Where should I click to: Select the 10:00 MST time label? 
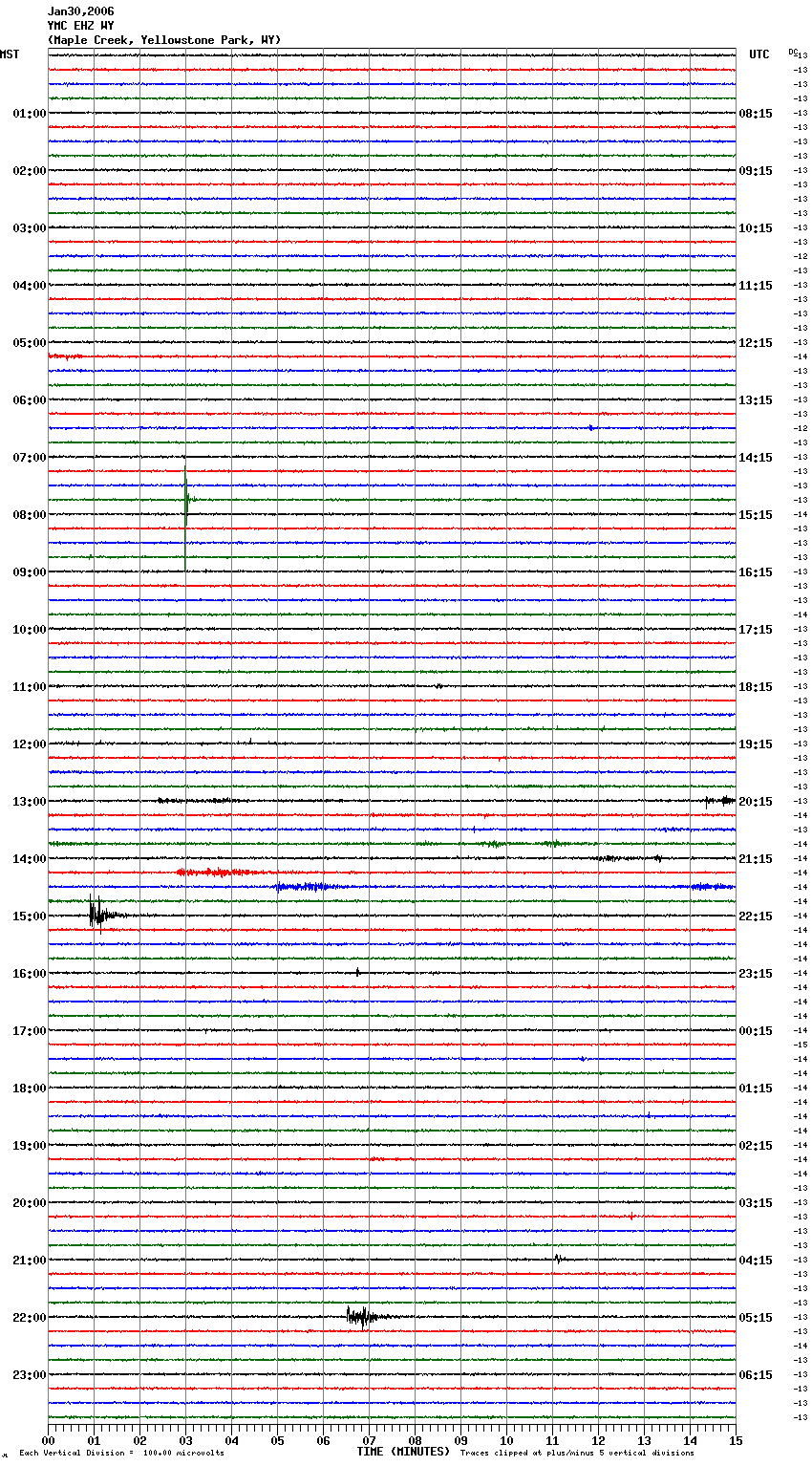pos(30,630)
